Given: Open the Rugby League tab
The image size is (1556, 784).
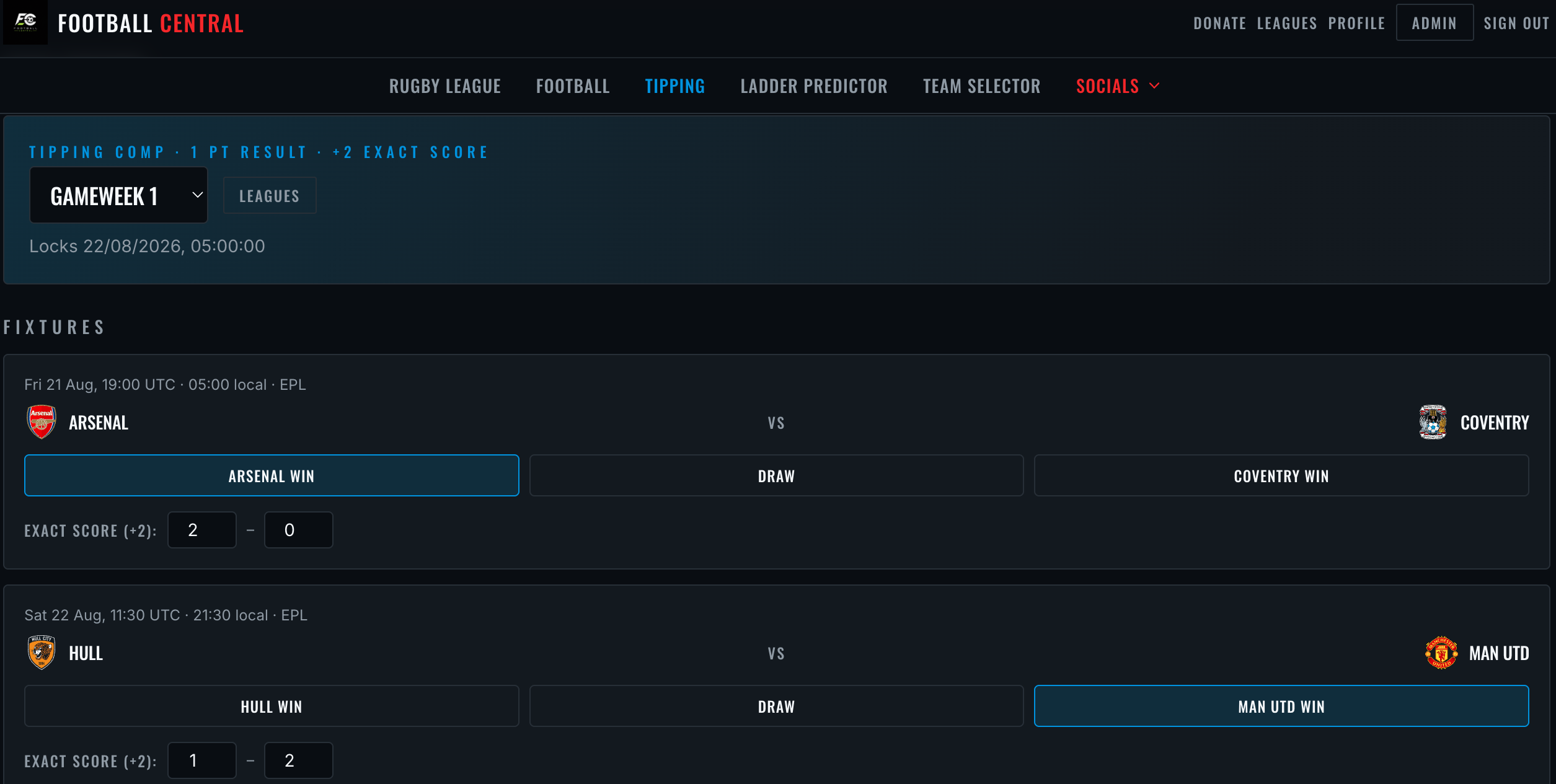Looking at the screenshot, I should pos(445,86).
